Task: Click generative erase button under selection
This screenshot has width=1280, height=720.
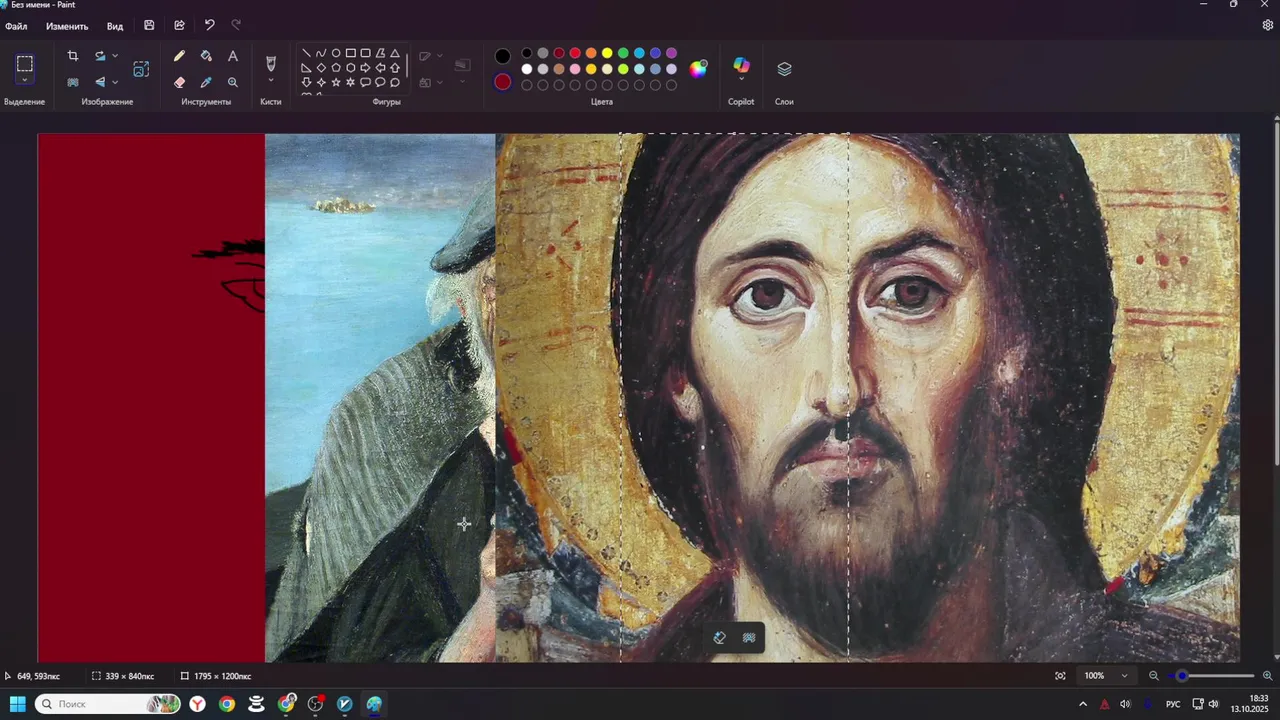Action: click(x=719, y=638)
